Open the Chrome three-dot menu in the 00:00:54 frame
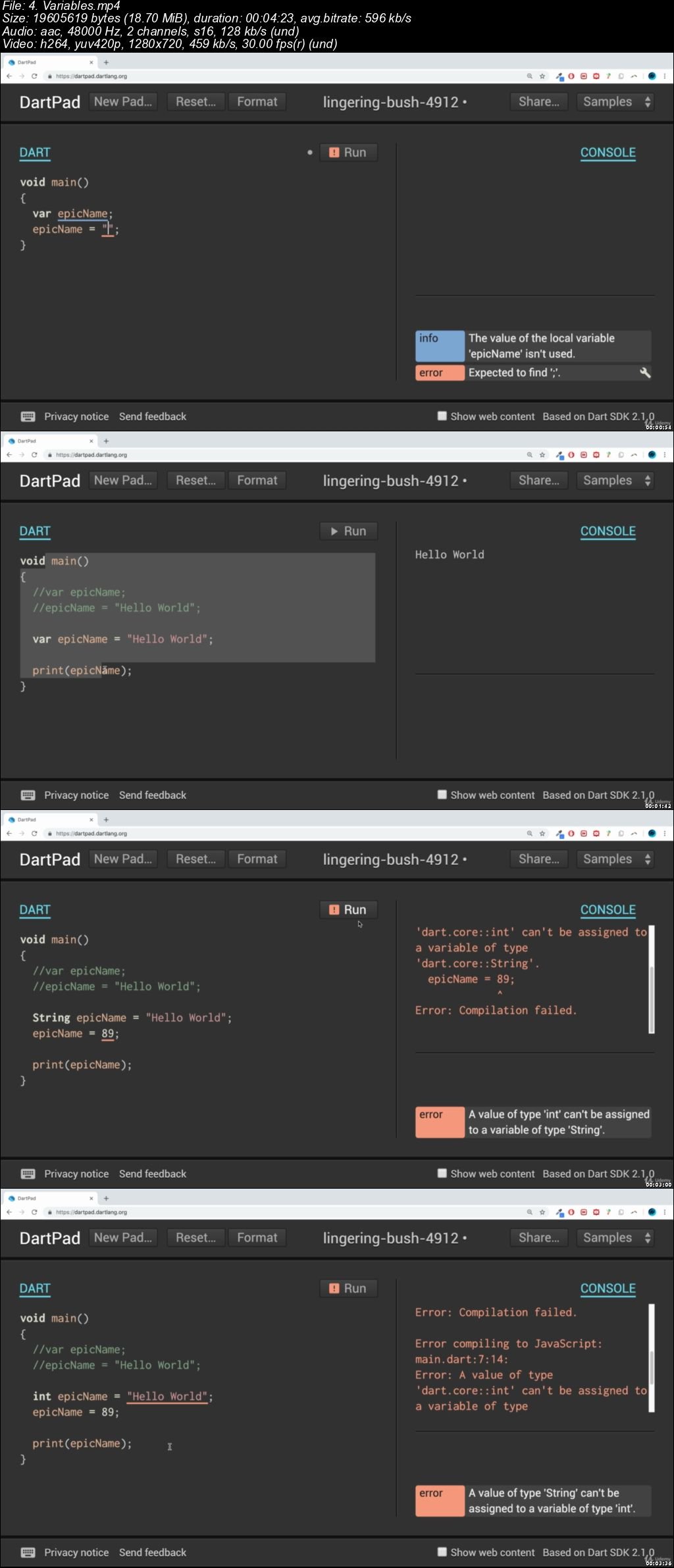 [x=665, y=76]
